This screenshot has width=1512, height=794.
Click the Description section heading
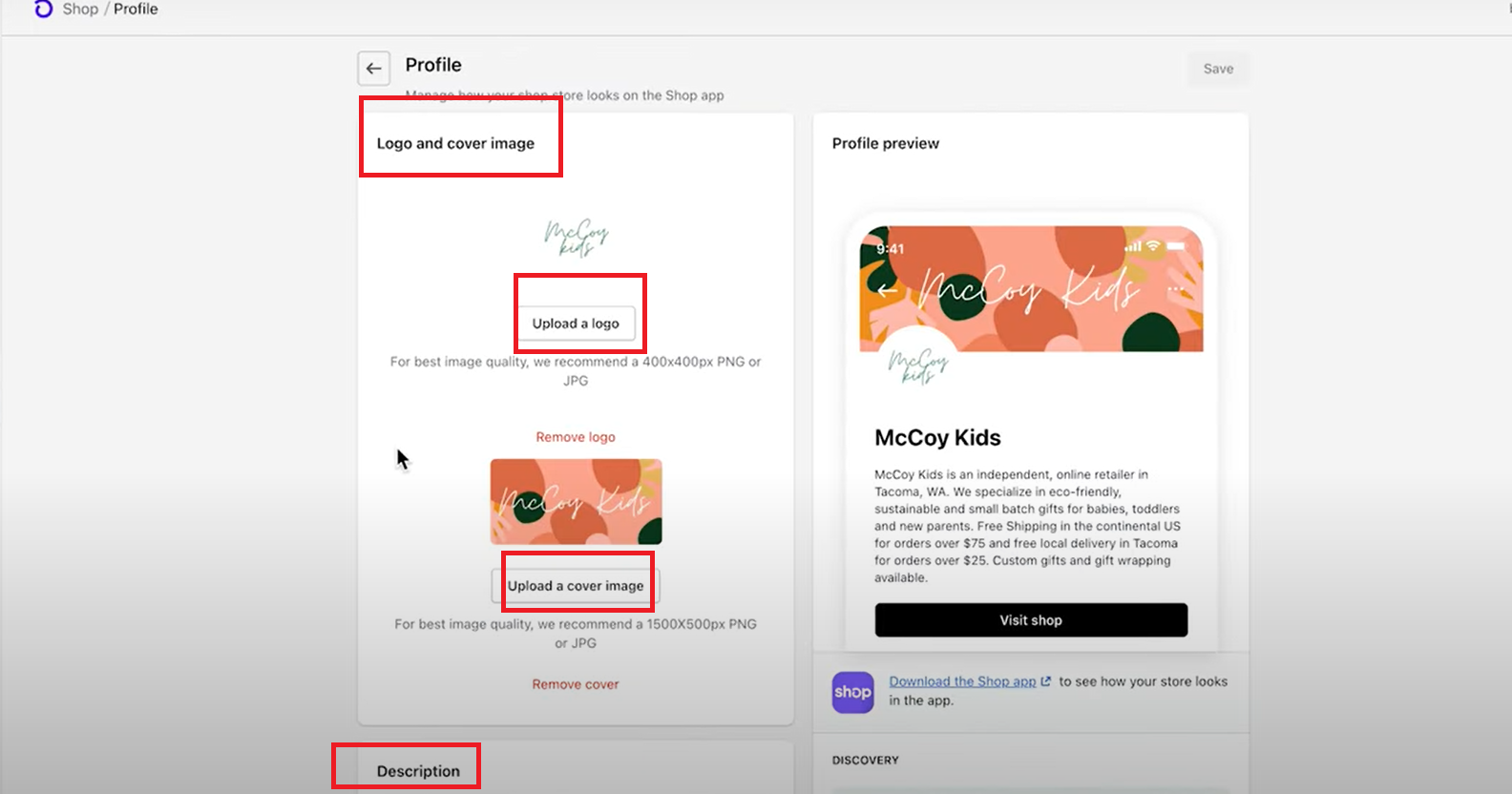click(x=418, y=771)
